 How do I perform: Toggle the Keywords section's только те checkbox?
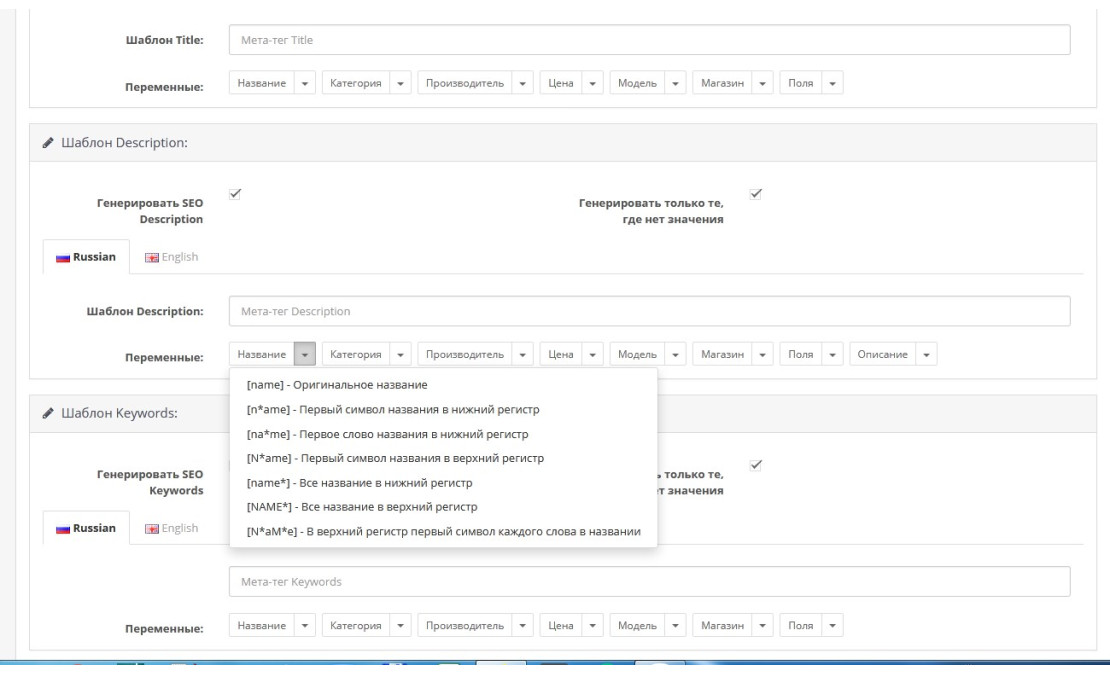tap(756, 464)
